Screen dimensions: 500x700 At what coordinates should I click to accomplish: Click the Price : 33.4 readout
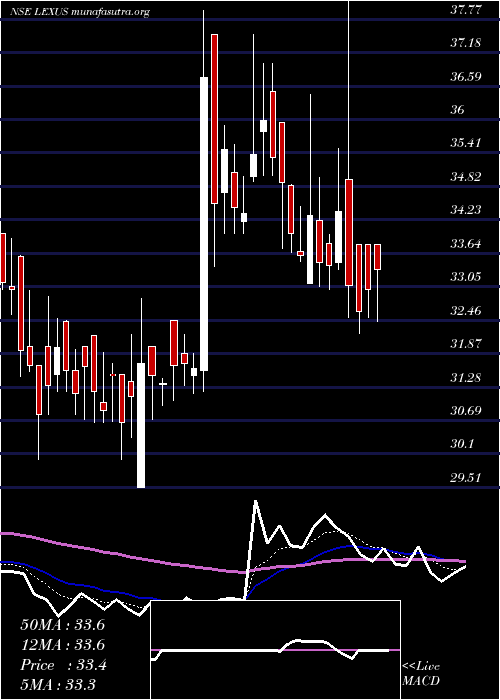pos(62,666)
